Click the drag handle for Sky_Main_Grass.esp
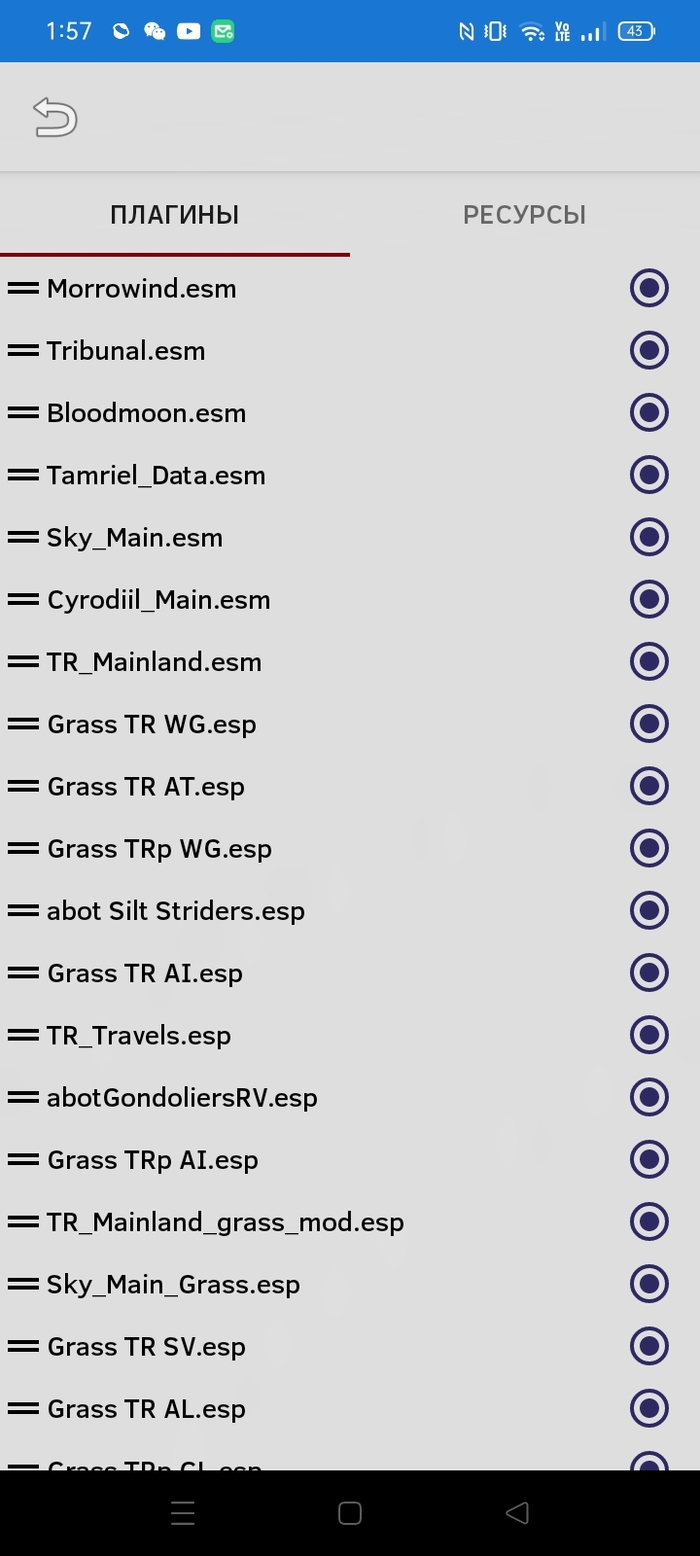This screenshot has width=700, height=1556. (x=23, y=1284)
